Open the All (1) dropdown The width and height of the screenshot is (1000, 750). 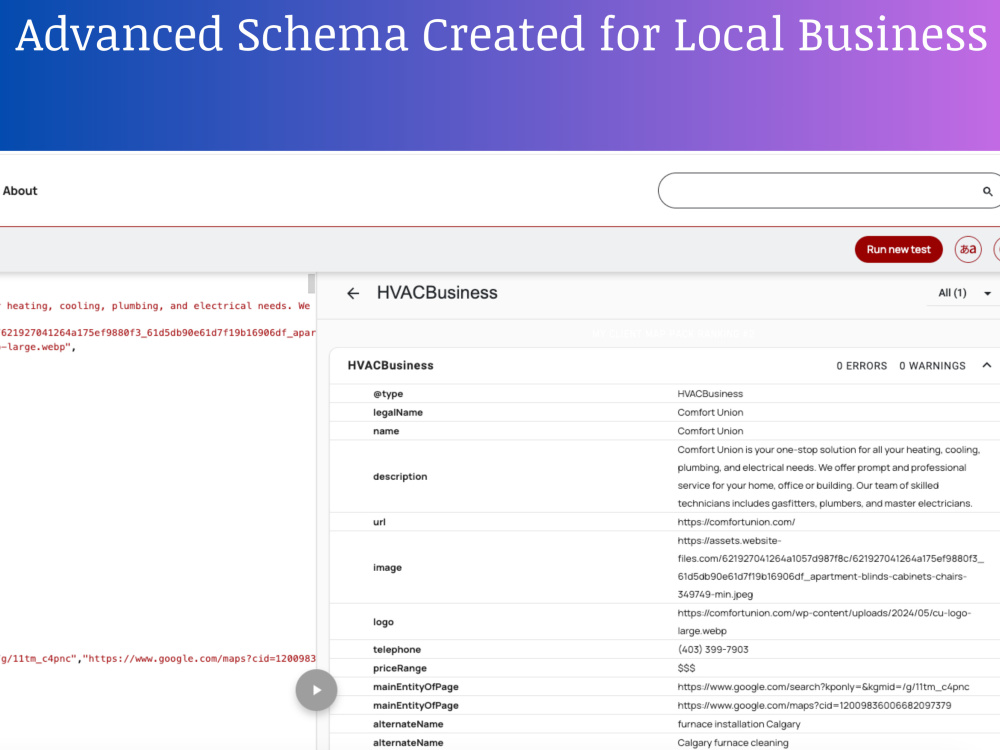point(964,293)
